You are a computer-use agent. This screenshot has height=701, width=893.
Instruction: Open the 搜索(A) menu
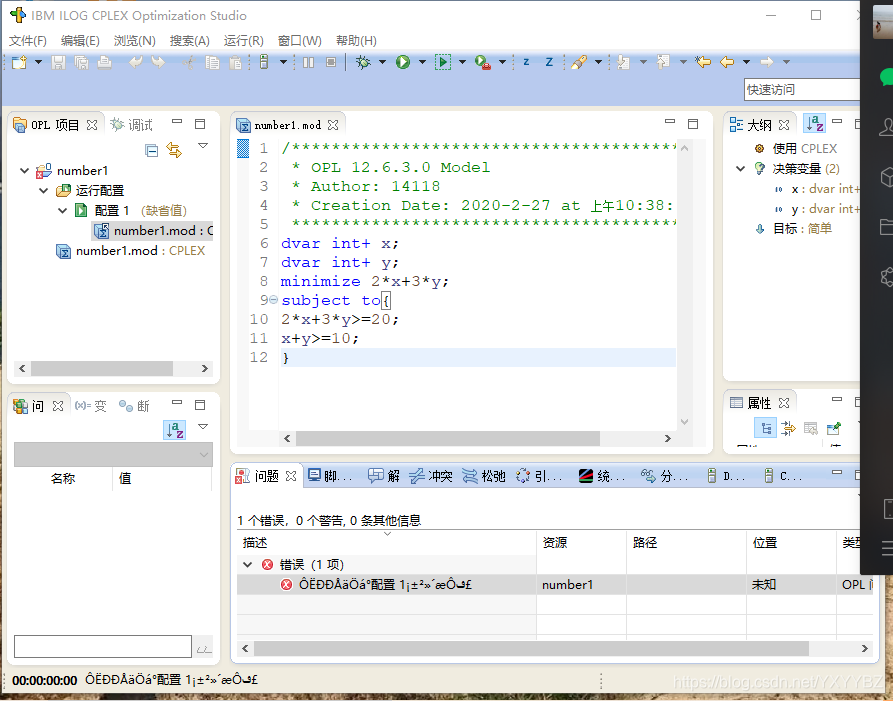(190, 41)
